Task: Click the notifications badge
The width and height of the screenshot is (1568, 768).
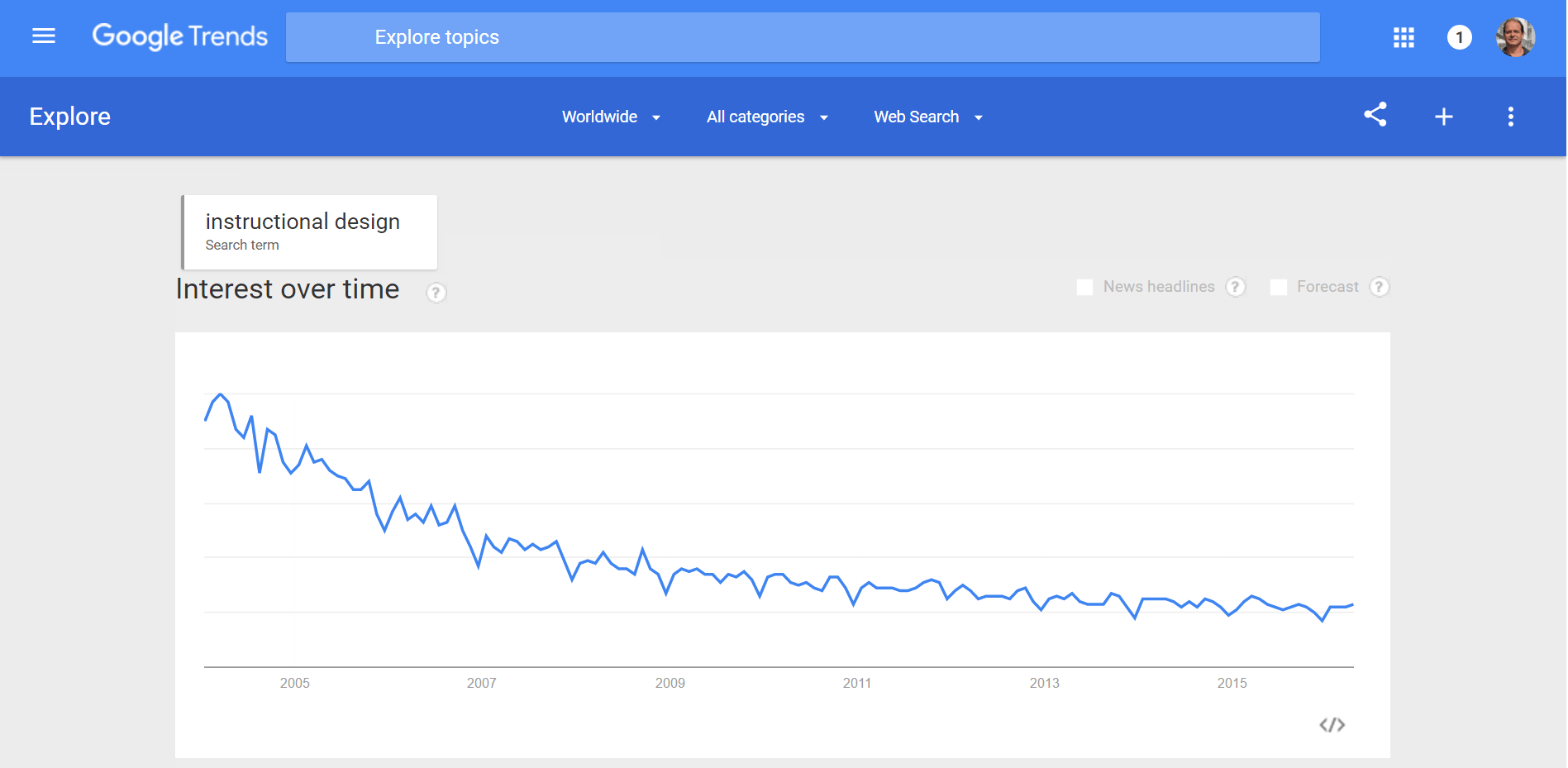Action: point(1460,37)
